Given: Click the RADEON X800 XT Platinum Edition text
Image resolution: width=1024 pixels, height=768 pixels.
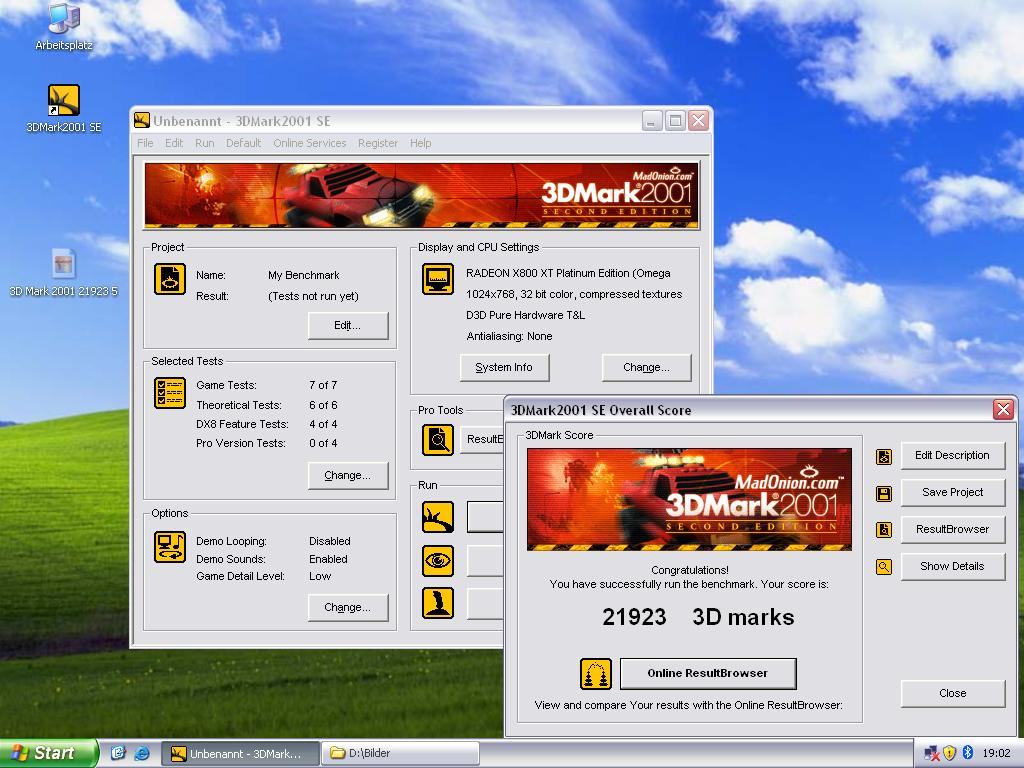Looking at the screenshot, I should coord(568,274).
